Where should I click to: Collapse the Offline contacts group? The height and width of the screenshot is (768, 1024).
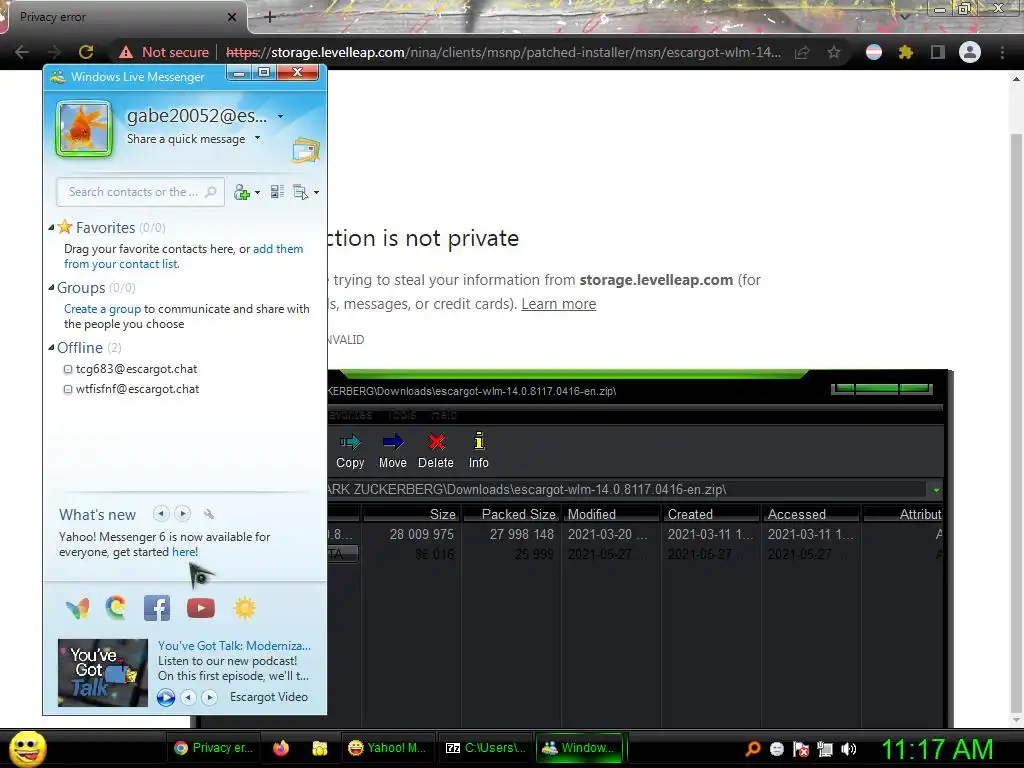coord(51,347)
